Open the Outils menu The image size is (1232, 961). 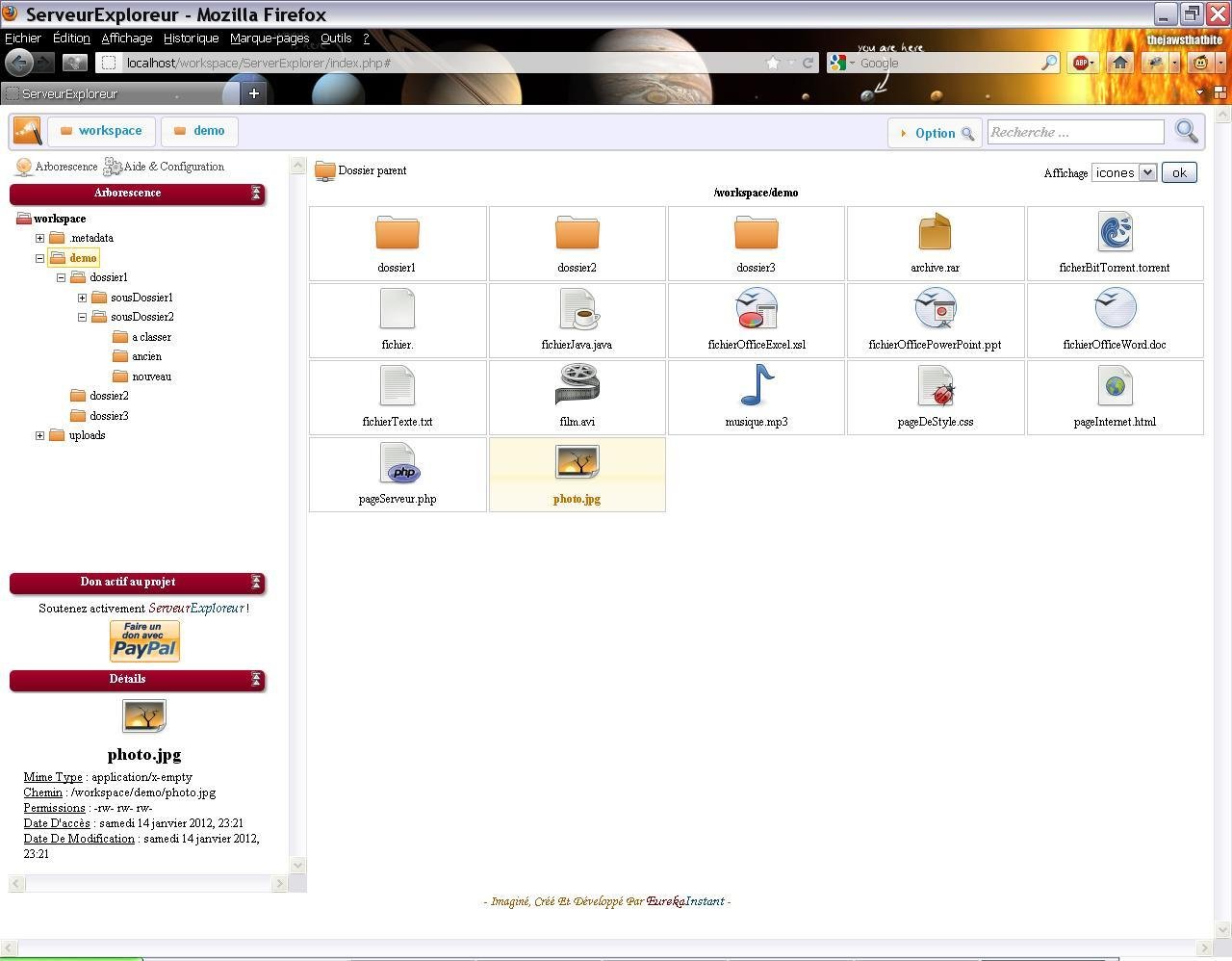(335, 38)
